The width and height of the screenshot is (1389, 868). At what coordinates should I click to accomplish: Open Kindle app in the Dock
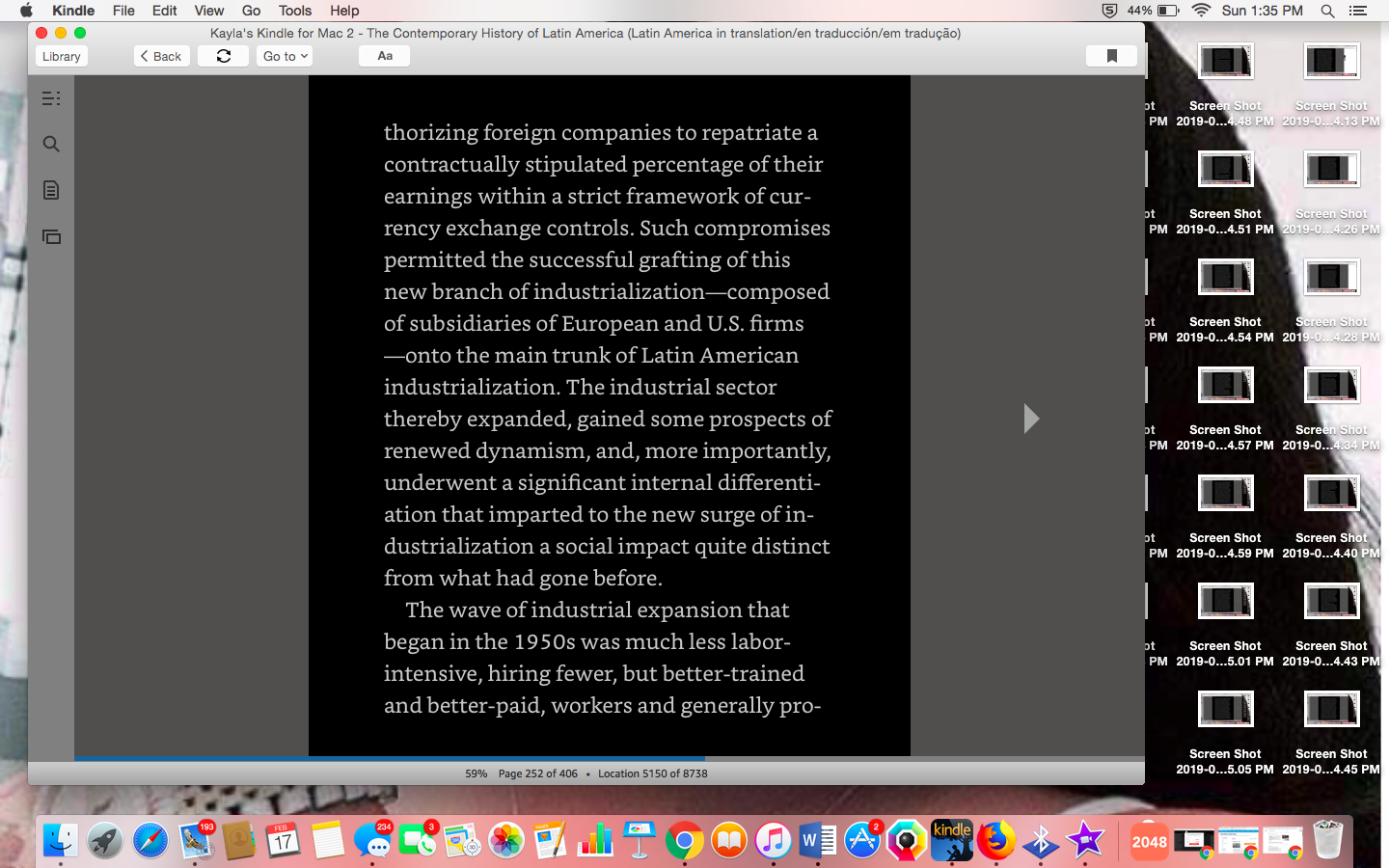point(952,840)
